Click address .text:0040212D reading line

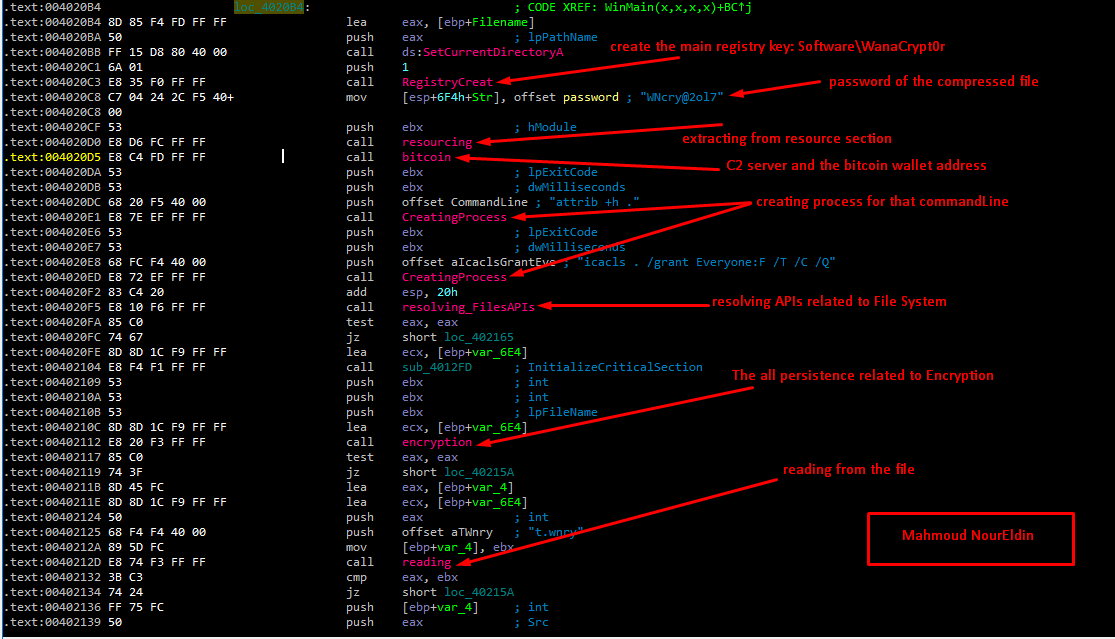click(x=53, y=562)
